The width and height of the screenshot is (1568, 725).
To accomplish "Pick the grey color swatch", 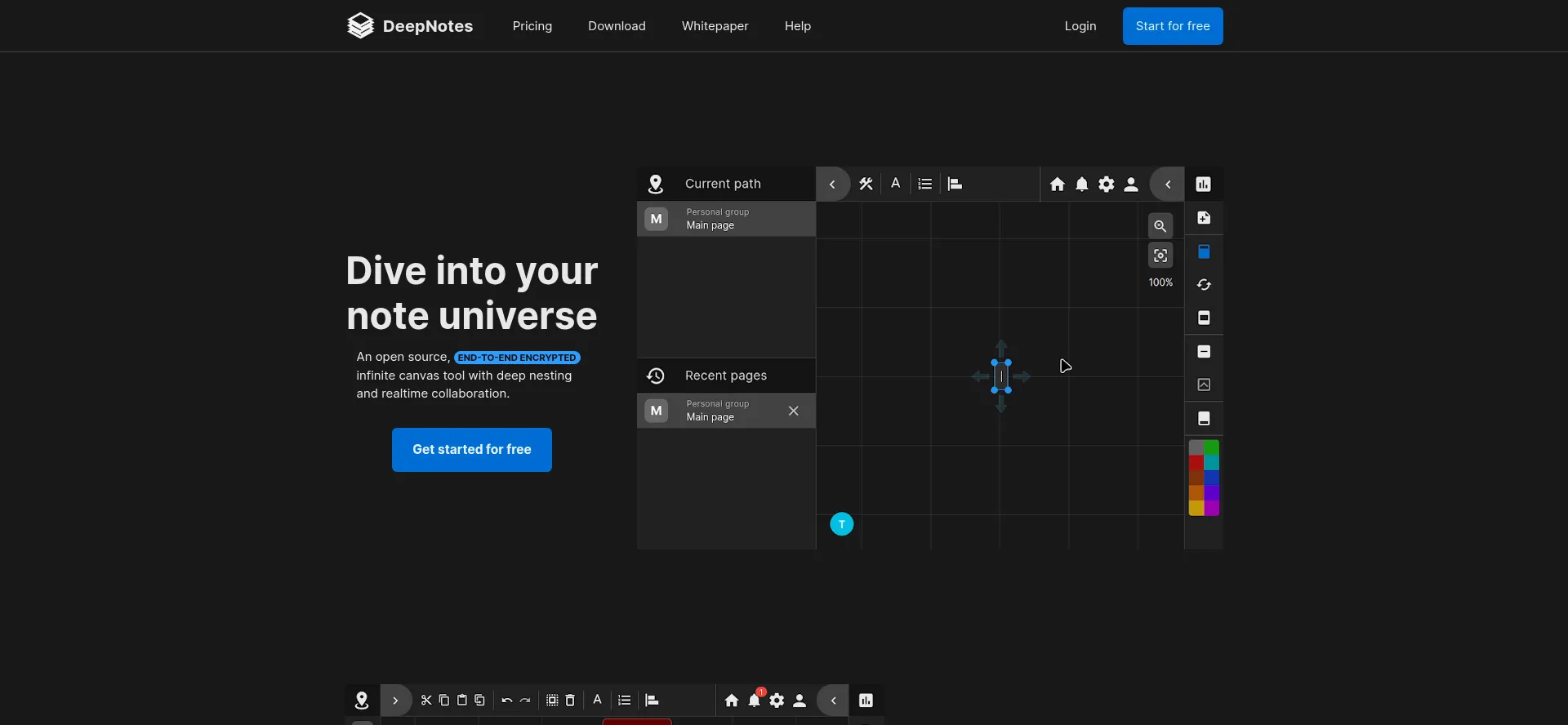I will 1196,447.
